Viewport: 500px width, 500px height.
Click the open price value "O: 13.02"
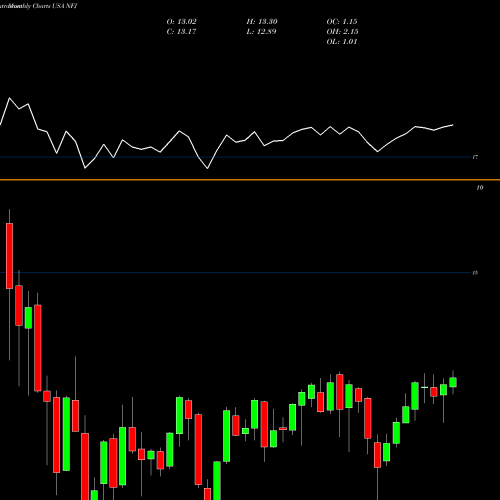pos(181,22)
